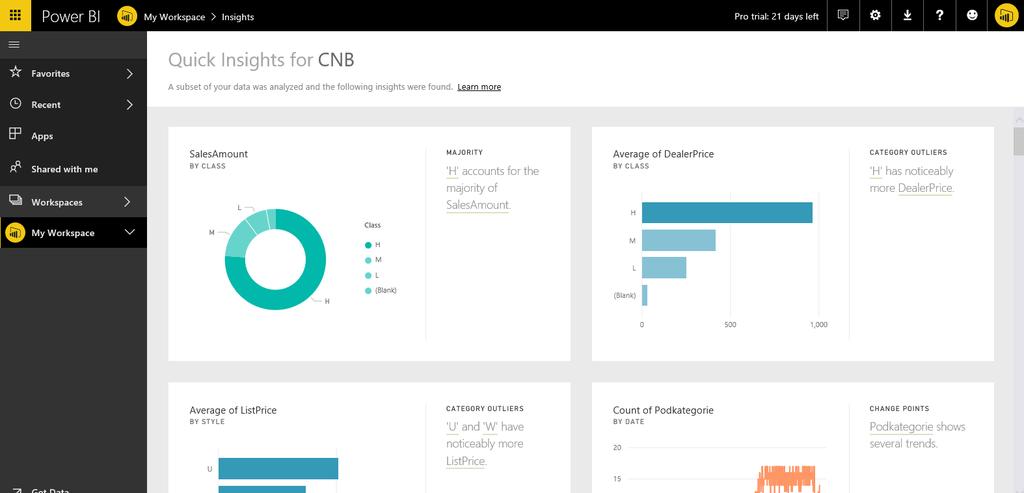1024x493 pixels.
Task: Click the MAJORITY insight heading
Action: coord(464,152)
